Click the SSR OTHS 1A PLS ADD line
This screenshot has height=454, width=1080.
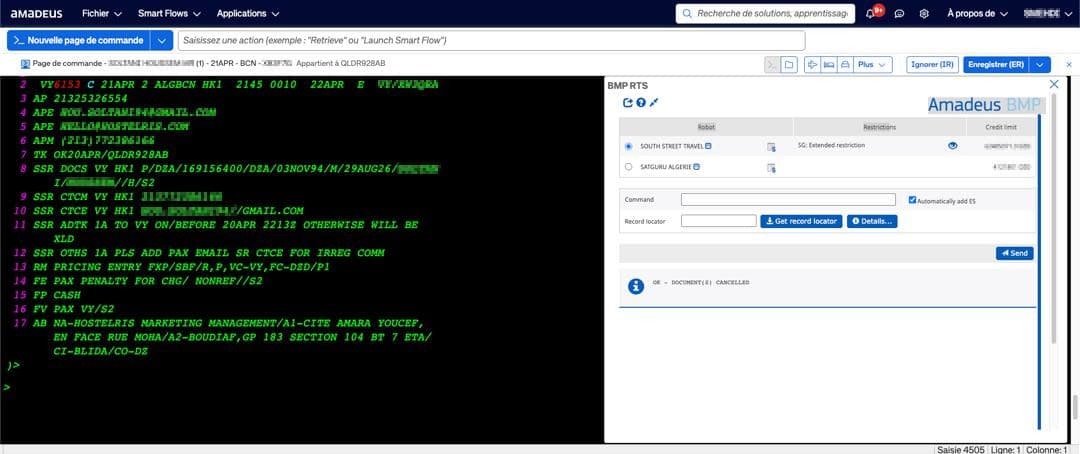pyautogui.click(x=208, y=253)
